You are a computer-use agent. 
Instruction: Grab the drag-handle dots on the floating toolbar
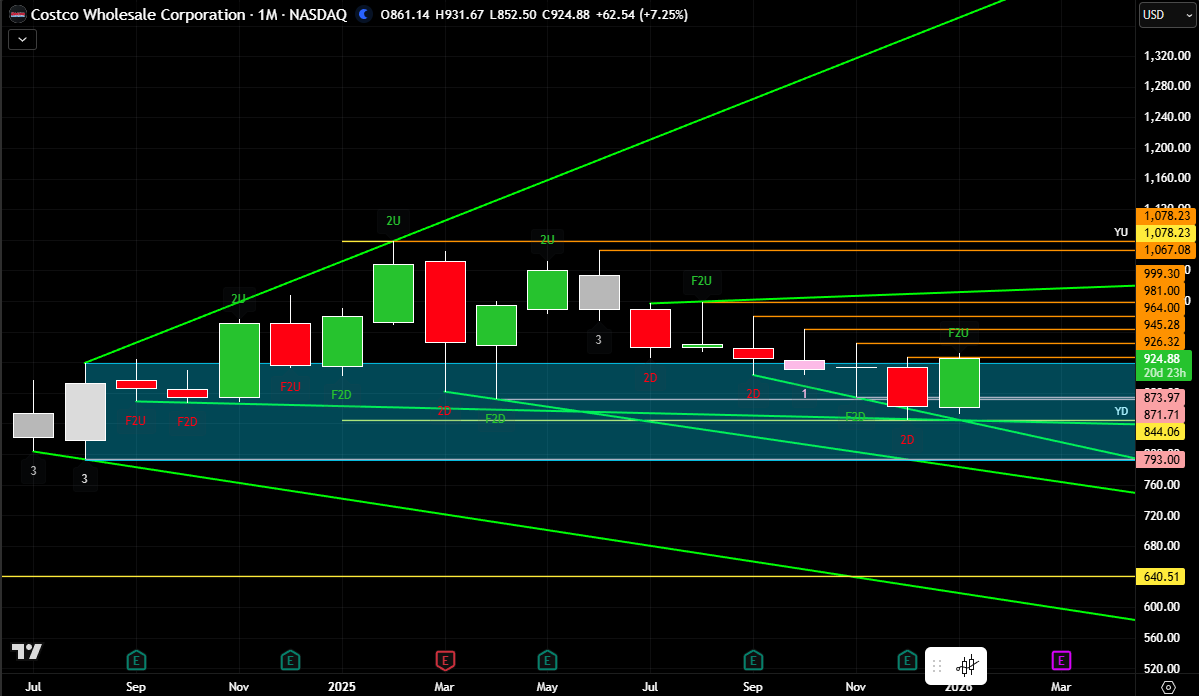[x=937, y=666]
